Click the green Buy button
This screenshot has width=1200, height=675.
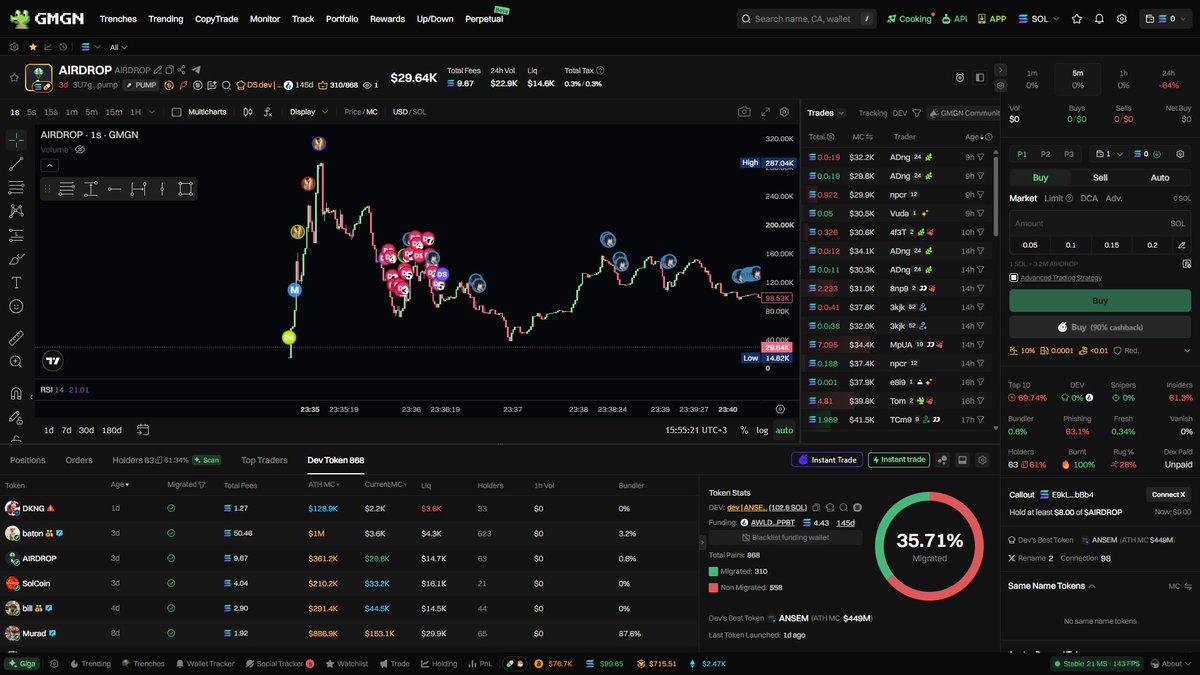coord(1100,300)
